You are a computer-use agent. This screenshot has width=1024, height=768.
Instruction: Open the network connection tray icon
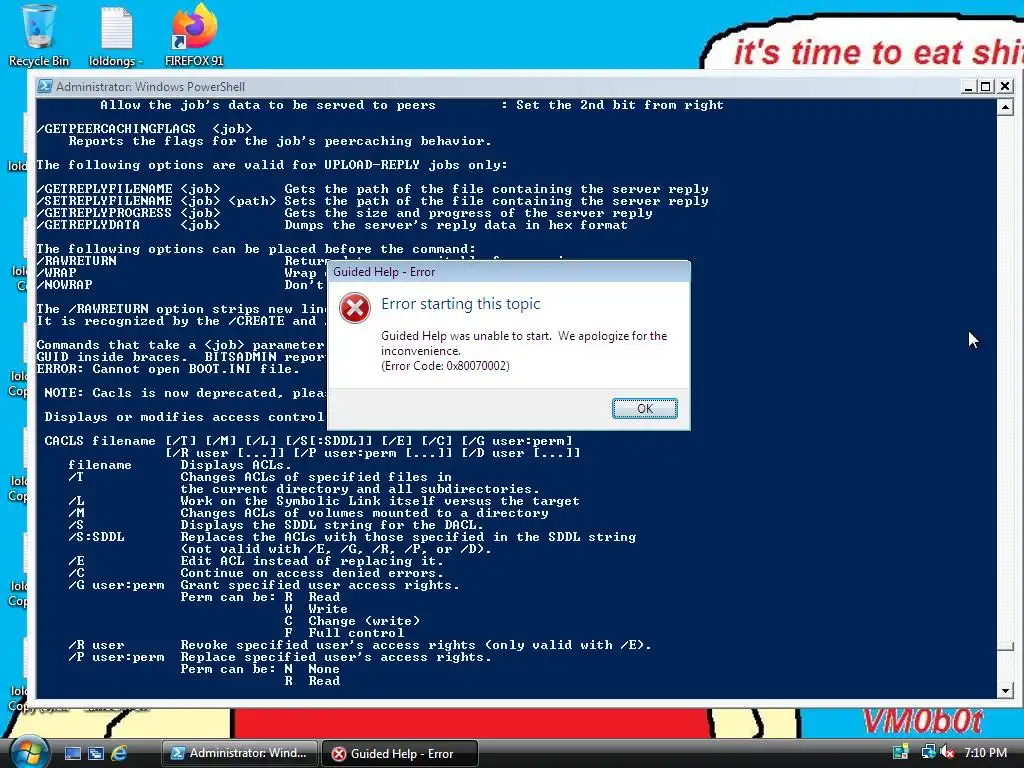tap(928, 753)
